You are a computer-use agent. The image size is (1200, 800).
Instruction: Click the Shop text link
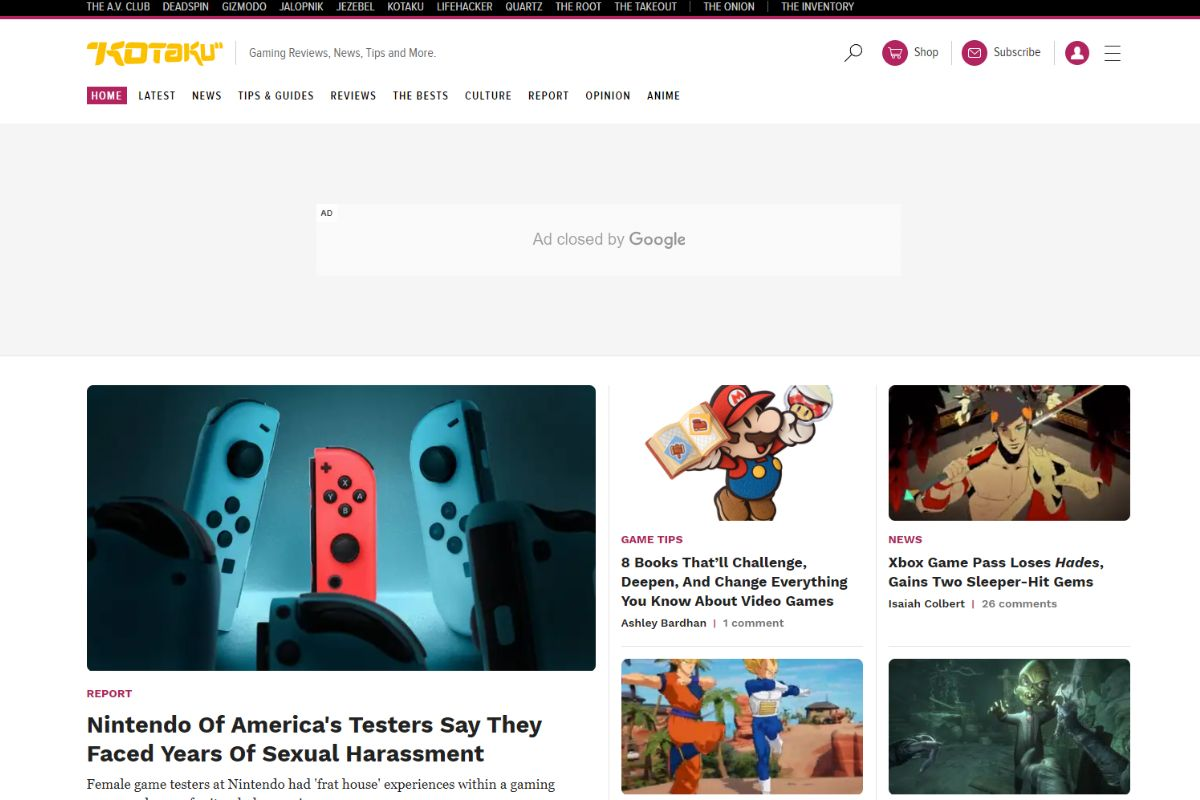(x=926, y=52)
